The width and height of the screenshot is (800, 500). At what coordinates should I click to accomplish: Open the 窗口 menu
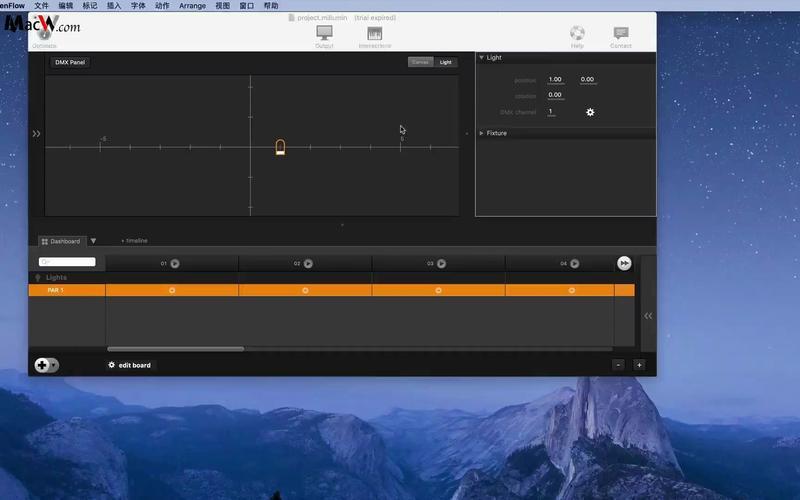[x=247, y=6]
